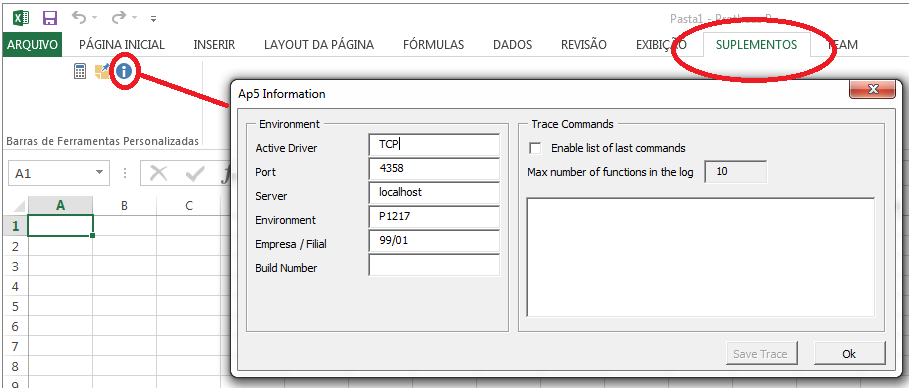
Task: Undo the last action
Action: click(x=79, y=18)
